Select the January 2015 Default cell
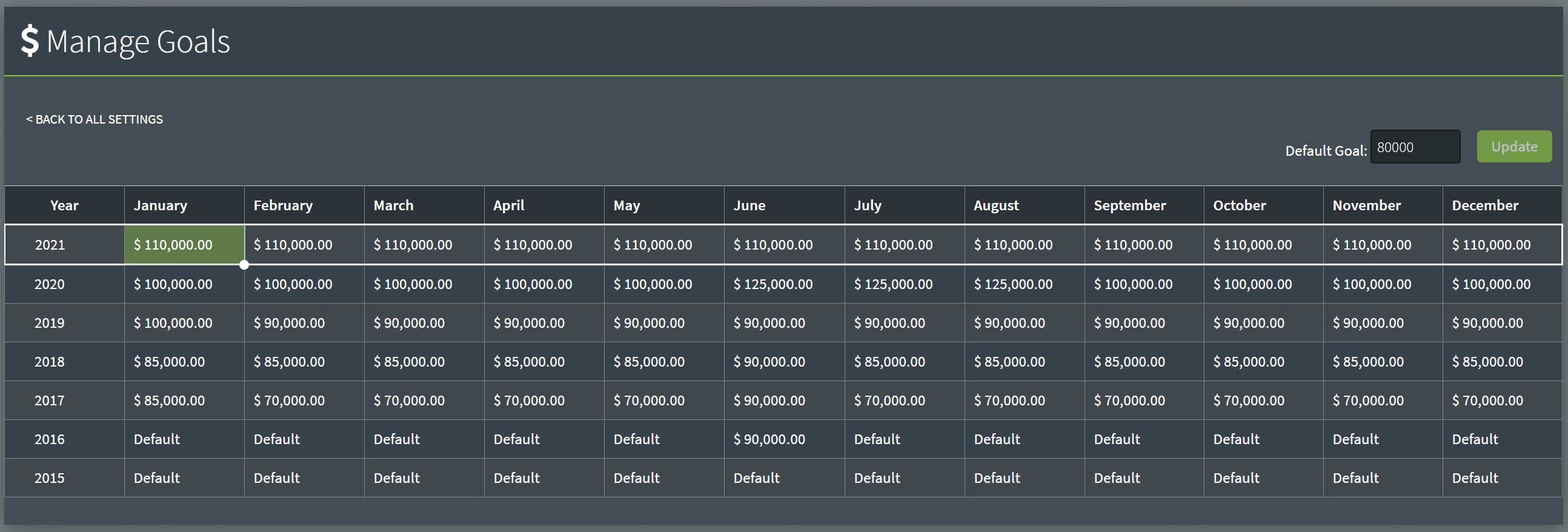The image size is (1568, 532). point(157,479)
